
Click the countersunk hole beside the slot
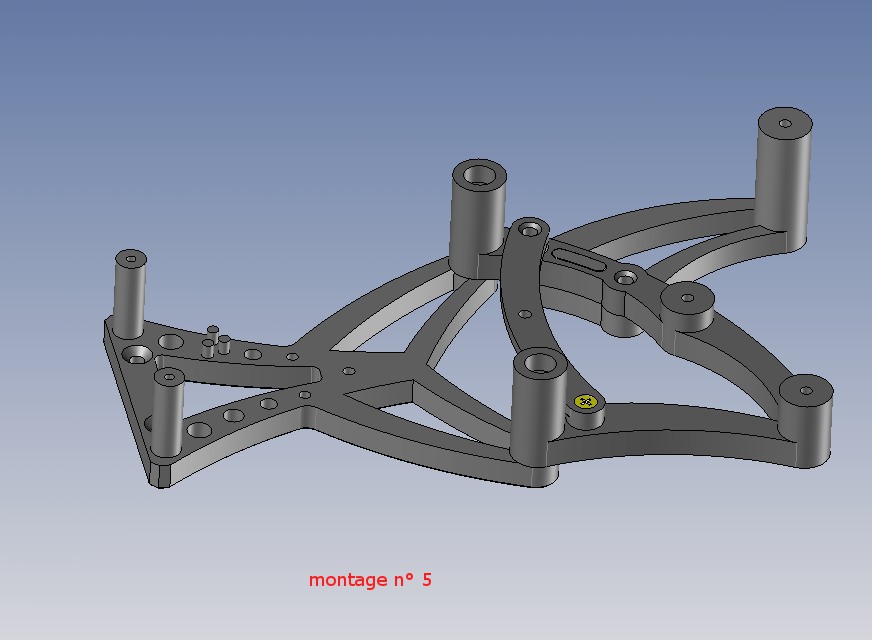pos(627,277)
